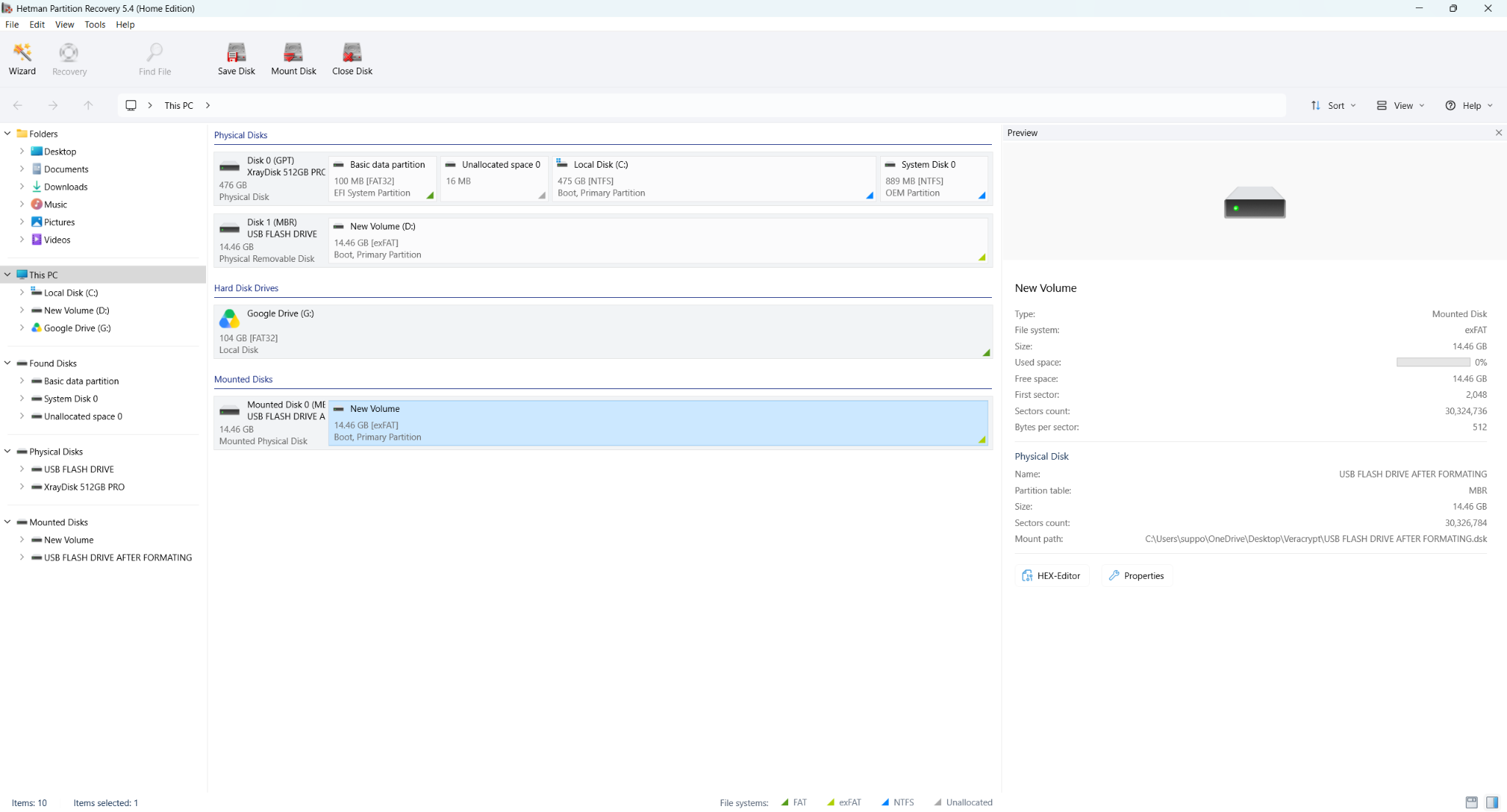Image resolution: width=1507 pixels, height=812 pixels.
Task: Click the Recovery toolbar icon
Action: click(x=69, y=59)
